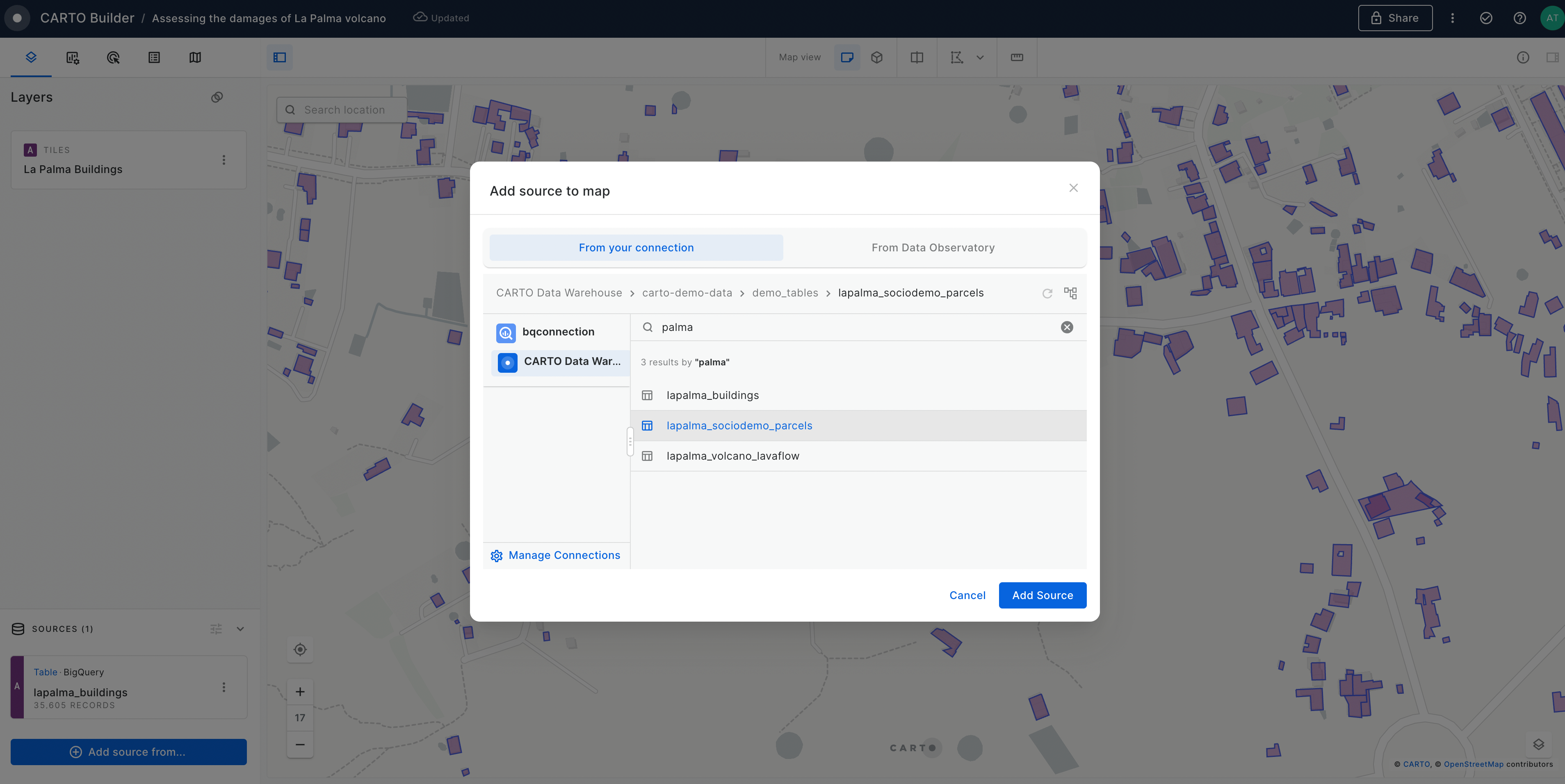Enable split dual map view
The width and height of the screenshot is (1565, 784).
coord(917,57)
